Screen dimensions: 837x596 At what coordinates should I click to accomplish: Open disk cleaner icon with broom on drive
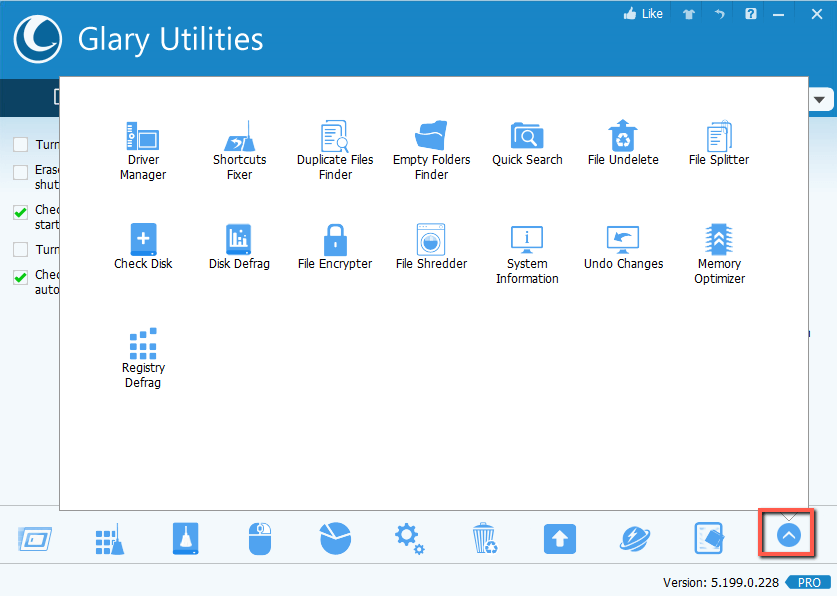[185, 538]
